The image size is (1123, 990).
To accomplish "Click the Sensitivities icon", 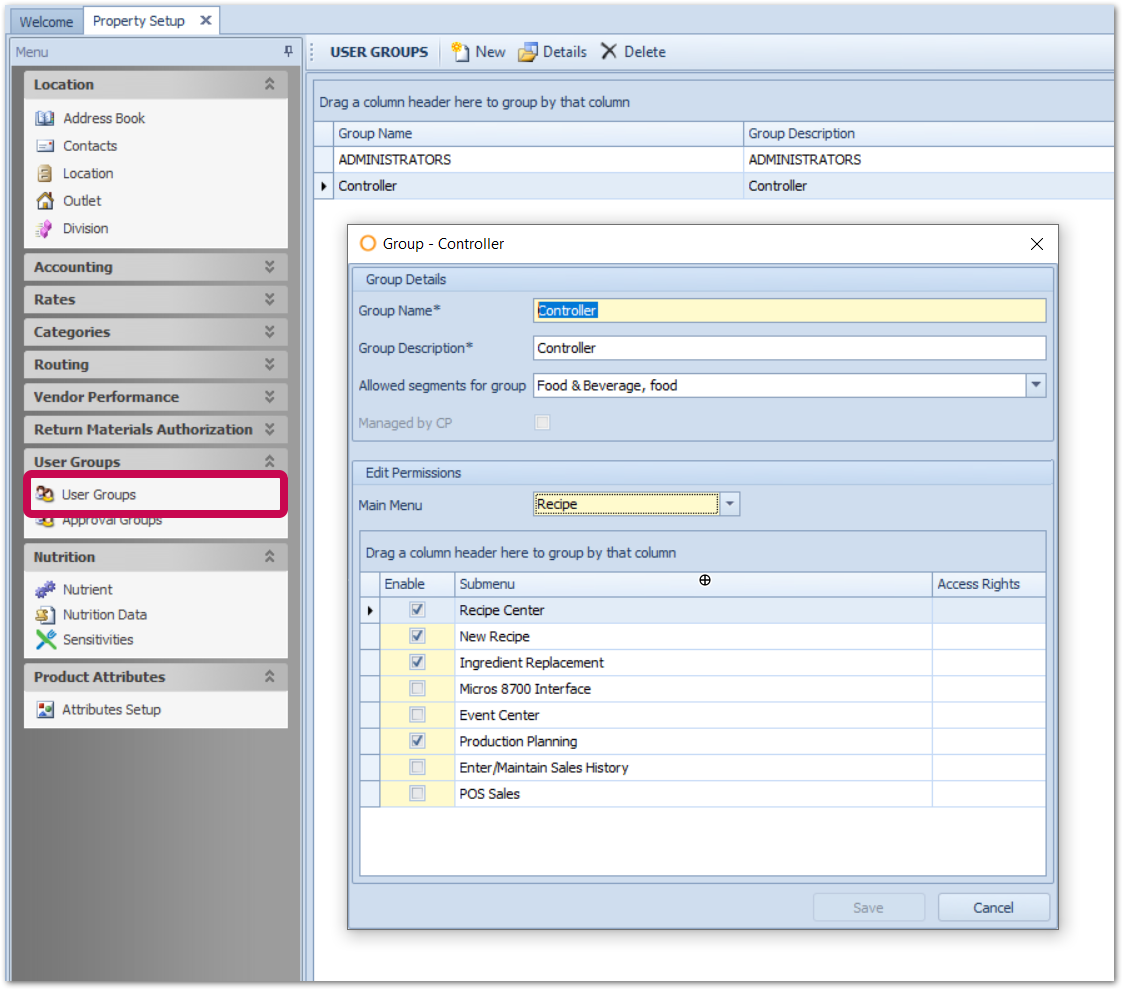I will click(x=46, y=640).
